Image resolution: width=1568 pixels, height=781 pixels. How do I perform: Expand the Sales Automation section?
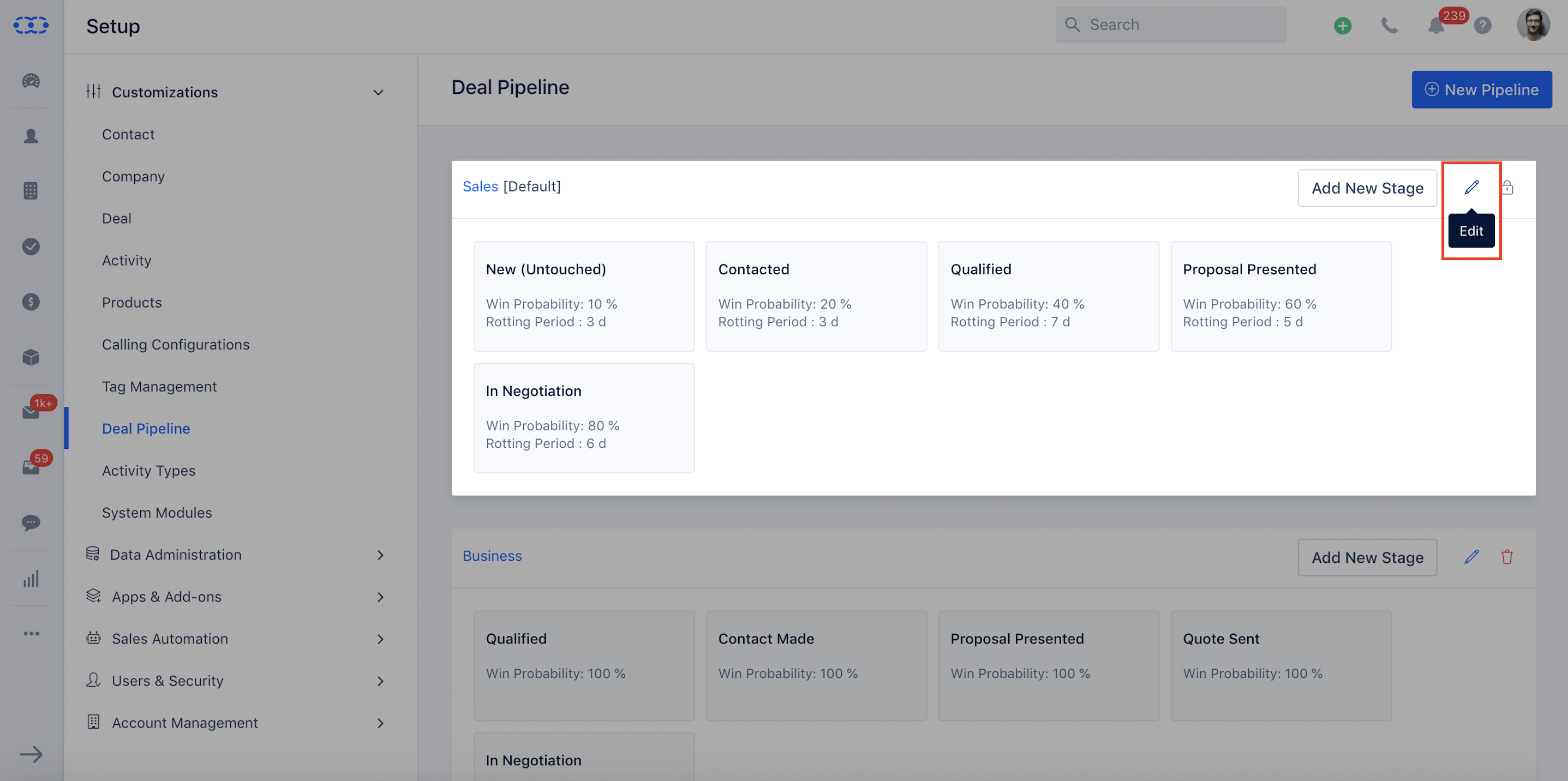point(380,639)
